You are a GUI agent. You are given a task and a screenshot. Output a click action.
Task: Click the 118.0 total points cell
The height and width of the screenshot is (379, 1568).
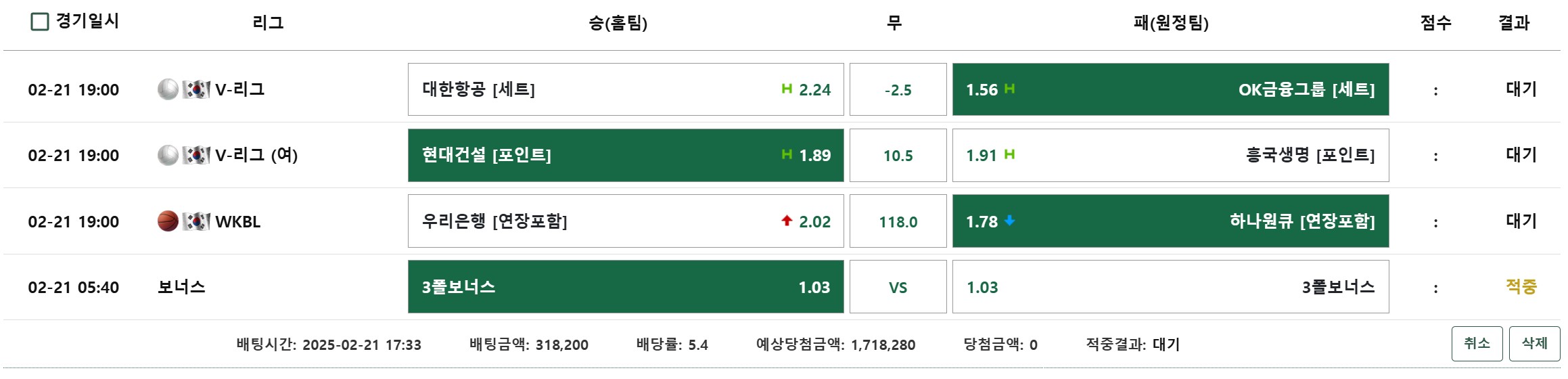898,221
